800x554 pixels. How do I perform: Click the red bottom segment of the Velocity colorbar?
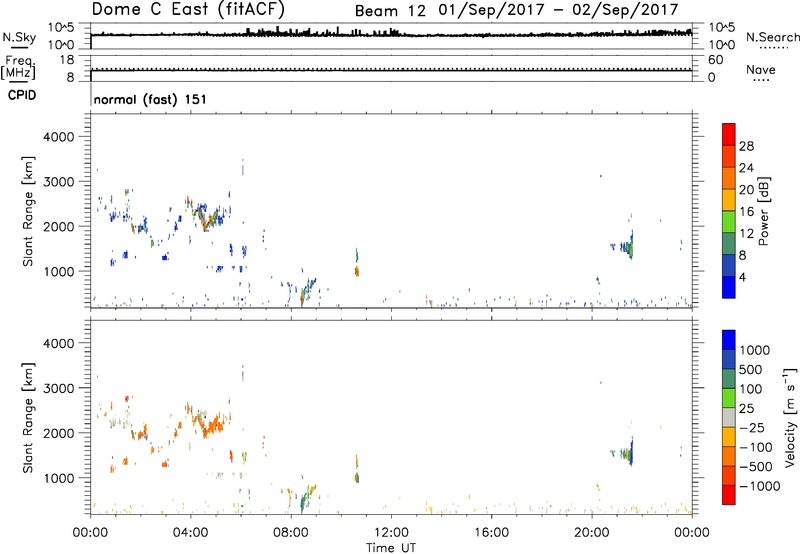tap(729, 495)
